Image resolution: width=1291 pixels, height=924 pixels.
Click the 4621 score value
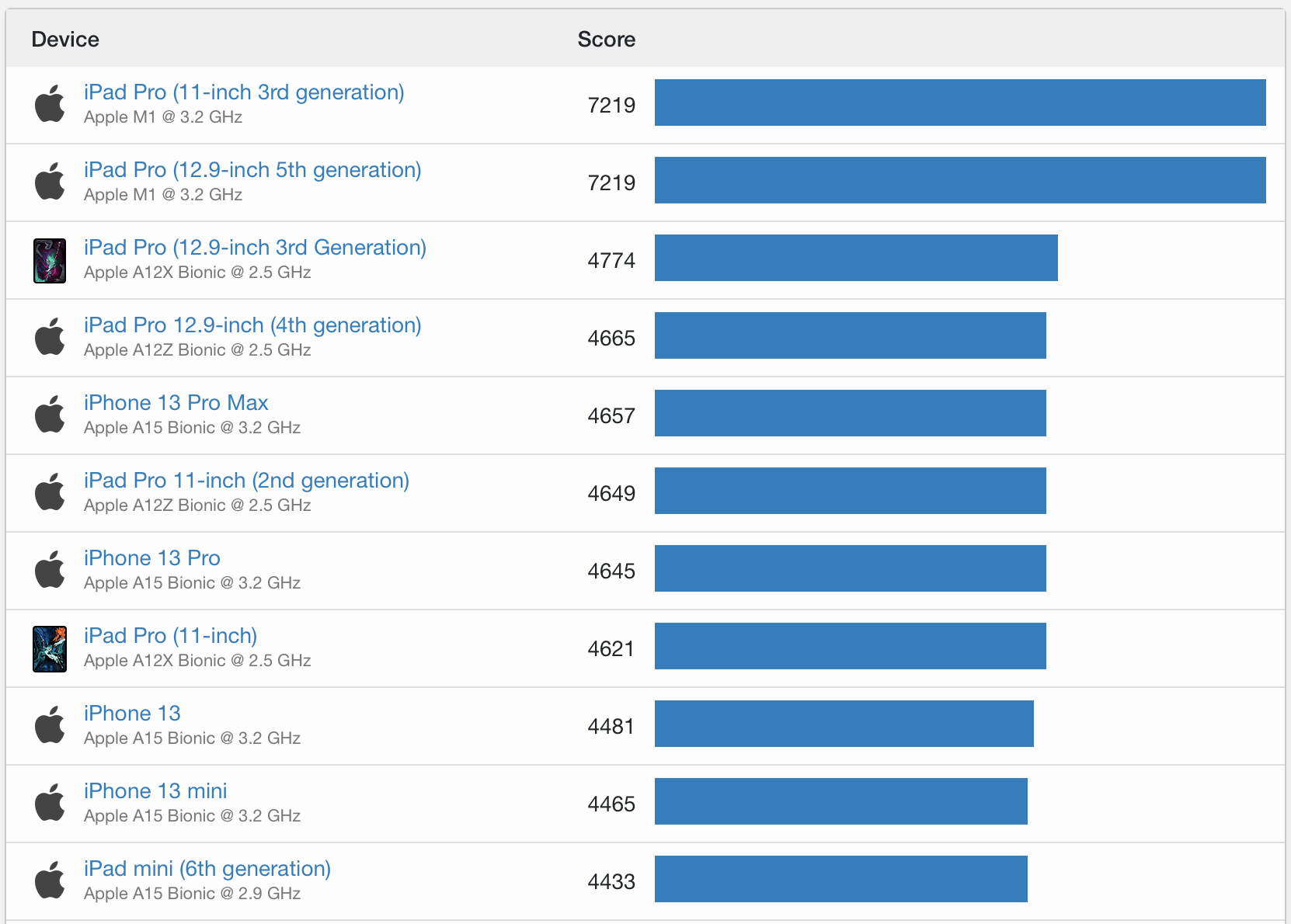(611, 648)
